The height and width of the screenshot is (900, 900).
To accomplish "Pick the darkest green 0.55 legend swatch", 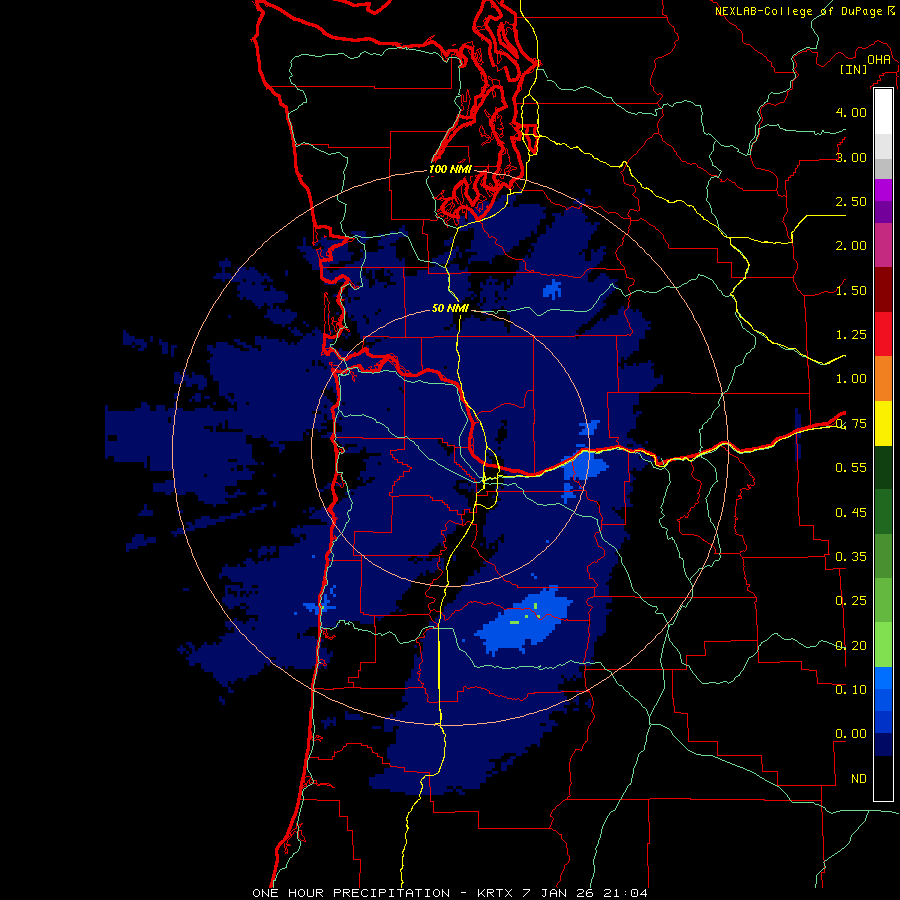I will (883, 467).
